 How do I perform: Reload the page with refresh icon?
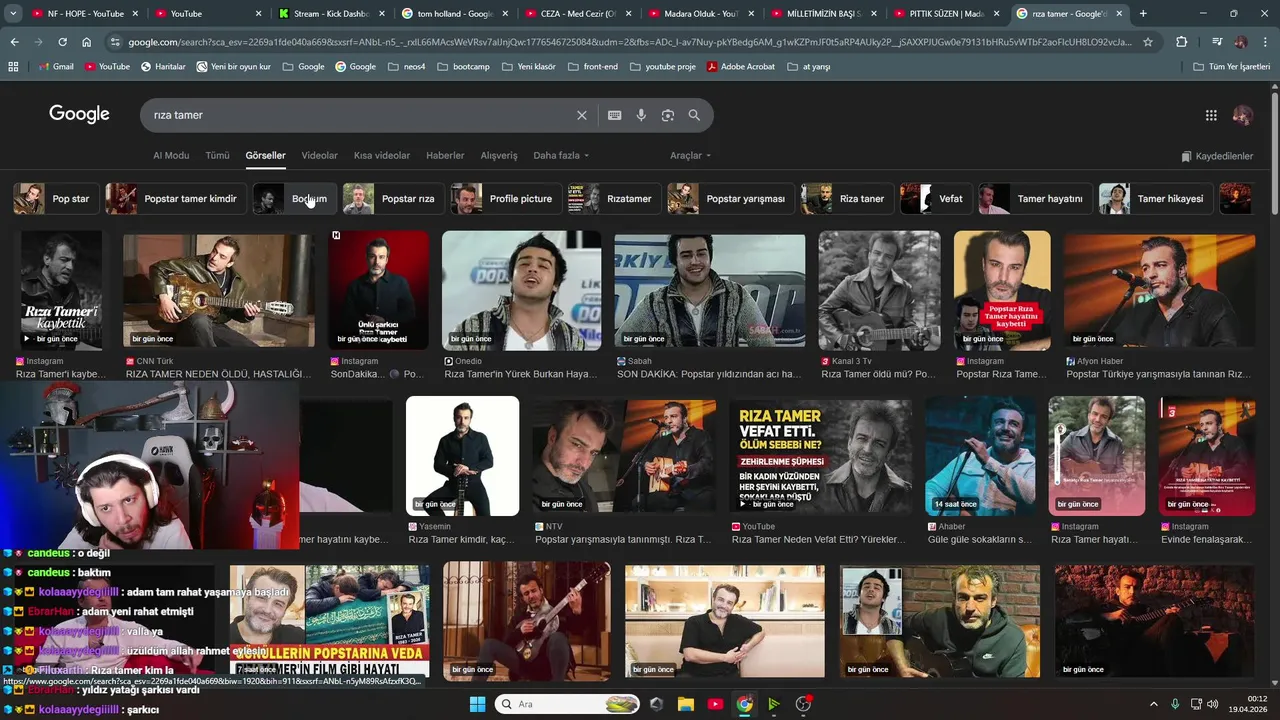point(62,42)
